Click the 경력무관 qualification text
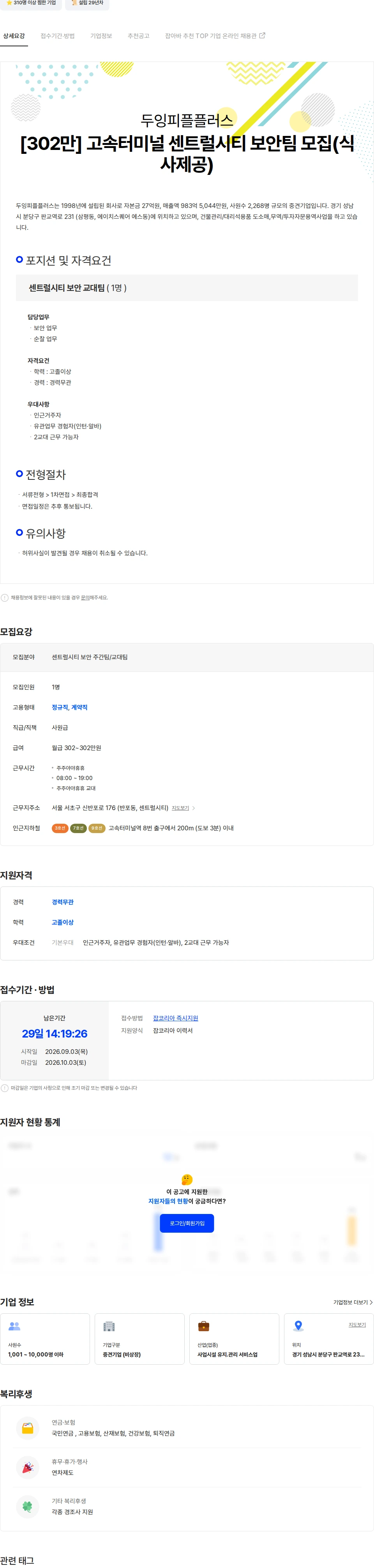This screenshot has height=1568, width=374. (63, 902)
